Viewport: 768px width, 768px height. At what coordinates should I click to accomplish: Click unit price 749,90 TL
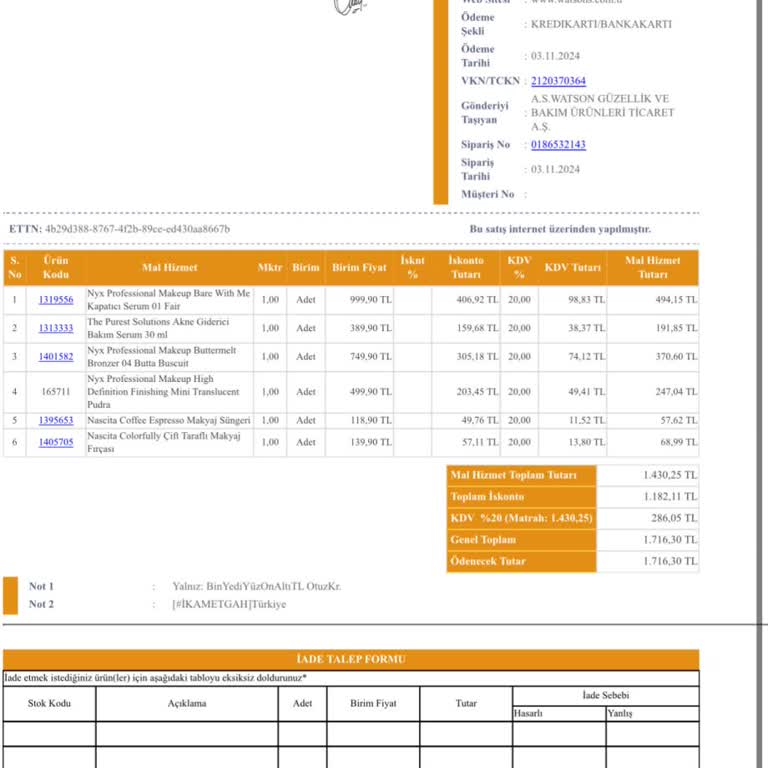coord(371,357)
